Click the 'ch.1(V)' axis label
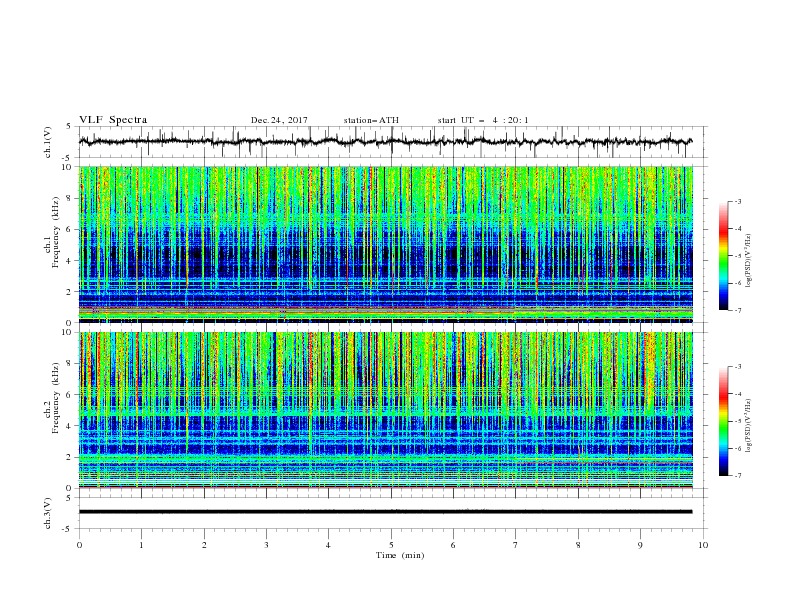Image resolution: width=792 pixels, height=612 pixels. point(48,142)
